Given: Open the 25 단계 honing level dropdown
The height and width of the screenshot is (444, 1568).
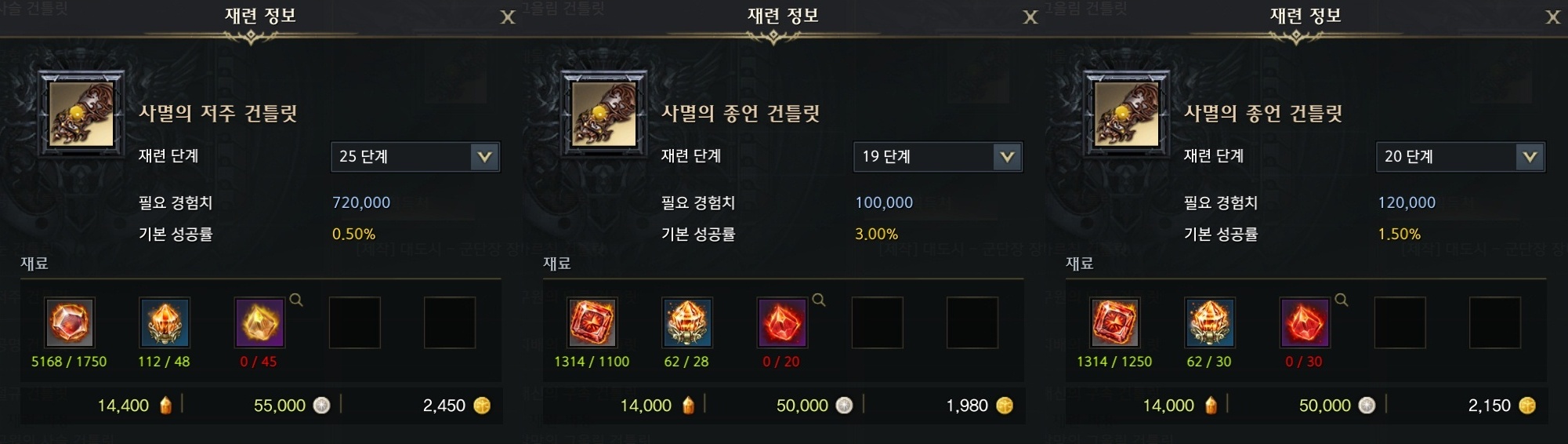Looking at the screenshot, I should (x=415, y=156).
